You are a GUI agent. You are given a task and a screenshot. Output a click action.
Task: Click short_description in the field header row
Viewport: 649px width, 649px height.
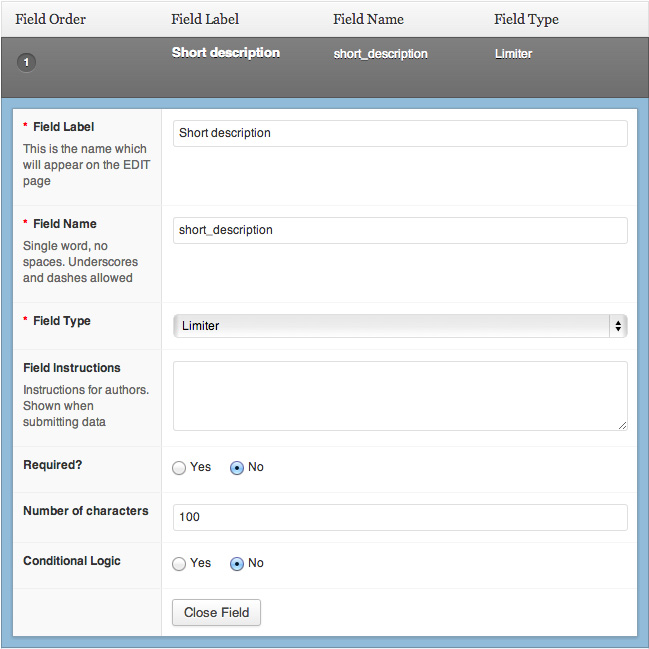381,54
